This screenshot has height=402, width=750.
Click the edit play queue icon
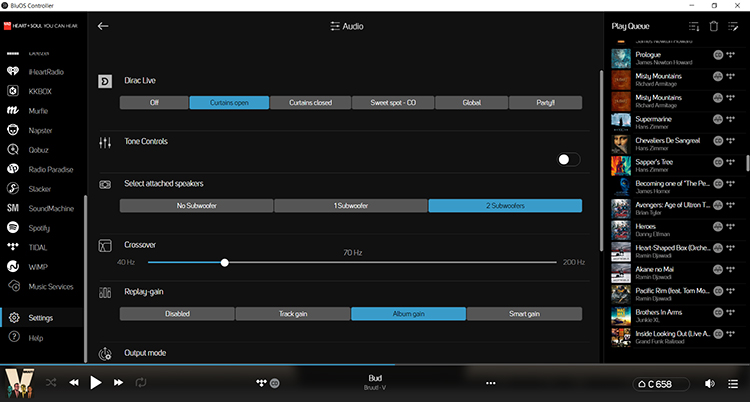734,27
